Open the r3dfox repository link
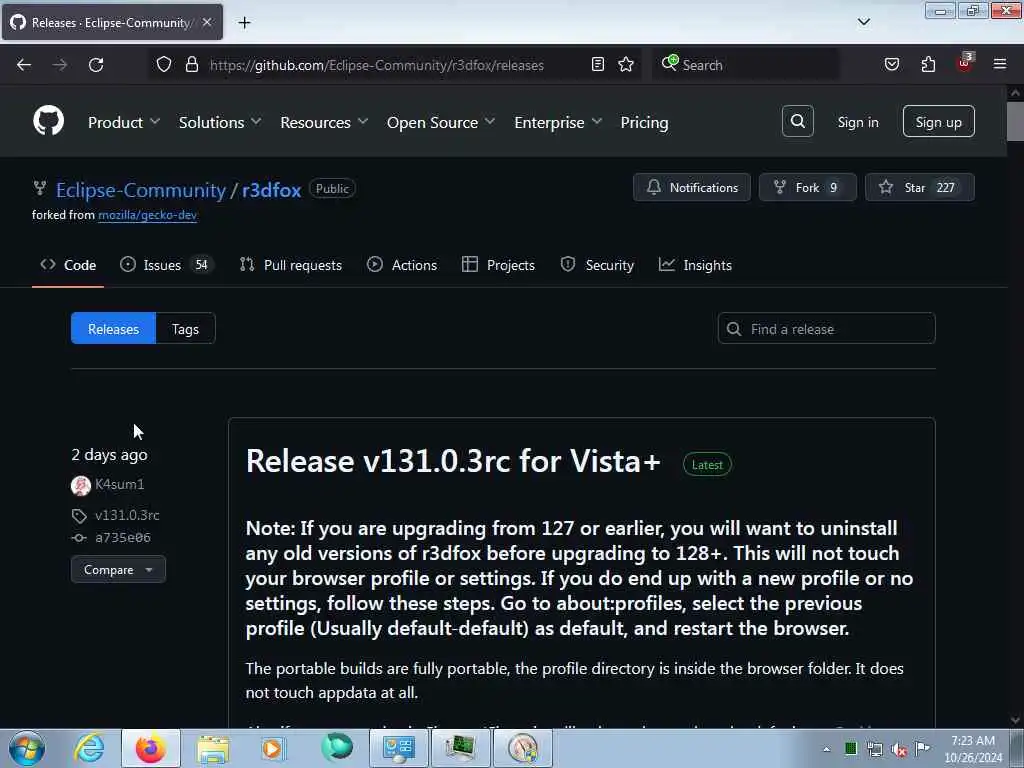Viewport: 1024px width, 768px height. [x=271, y=190]
